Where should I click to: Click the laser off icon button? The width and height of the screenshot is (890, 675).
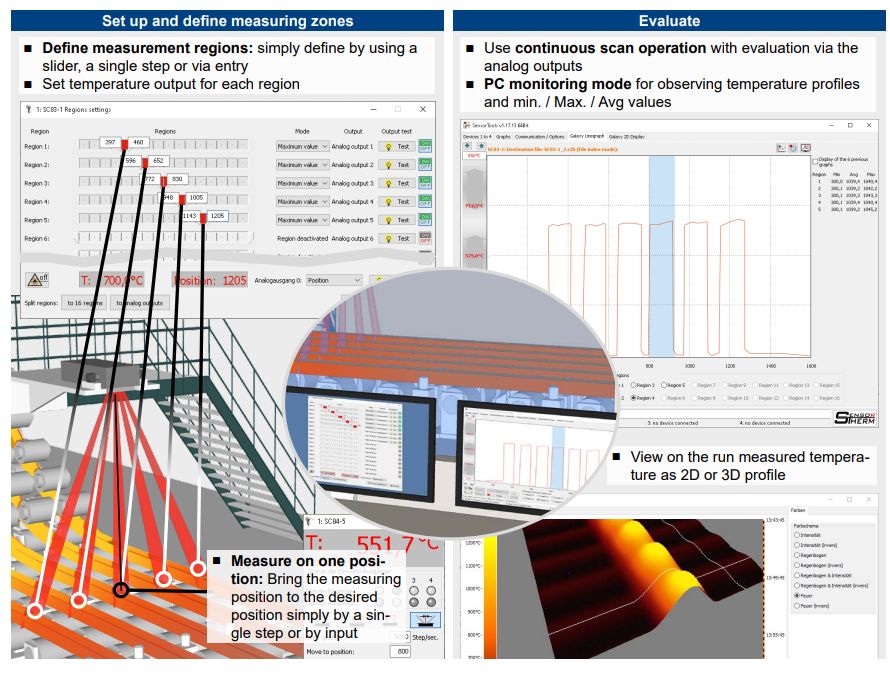(x=37, y=280)
